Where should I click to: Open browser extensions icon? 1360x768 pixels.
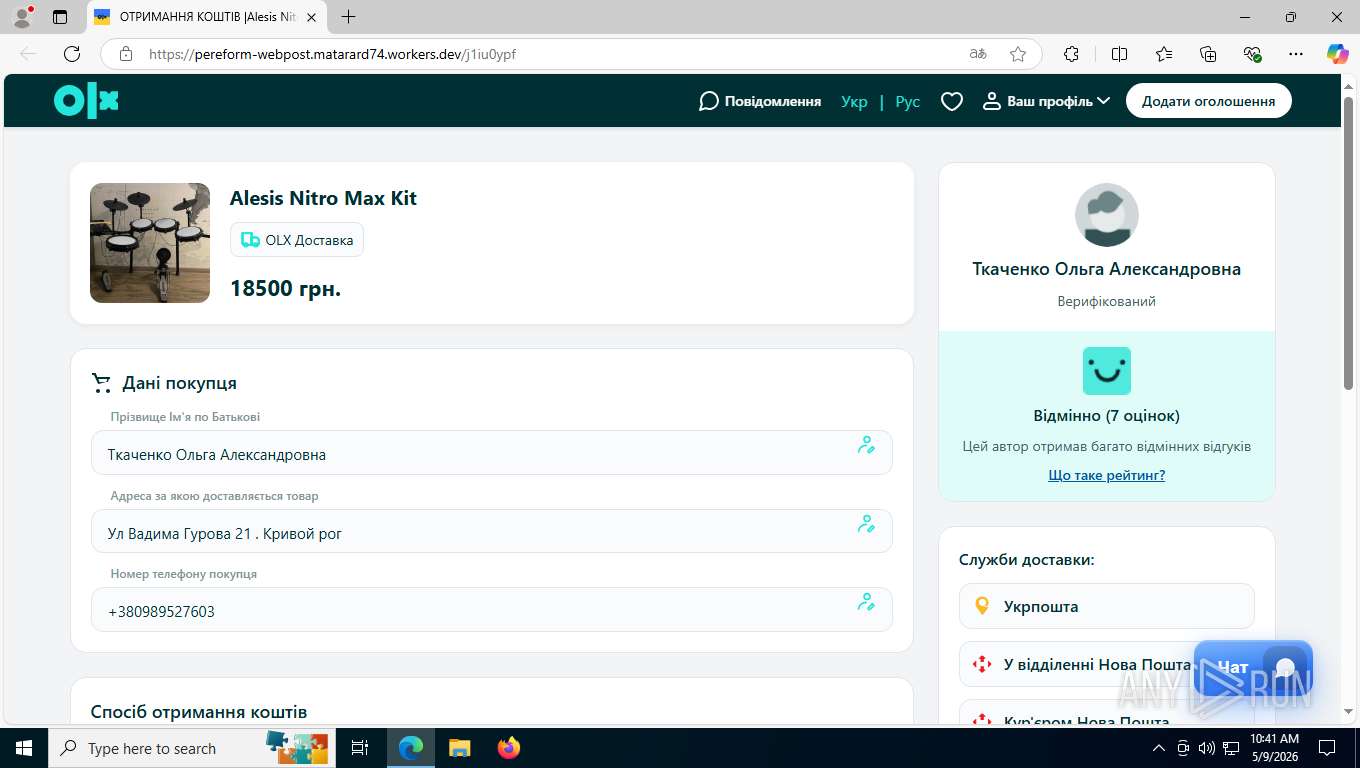point(1071,54)
